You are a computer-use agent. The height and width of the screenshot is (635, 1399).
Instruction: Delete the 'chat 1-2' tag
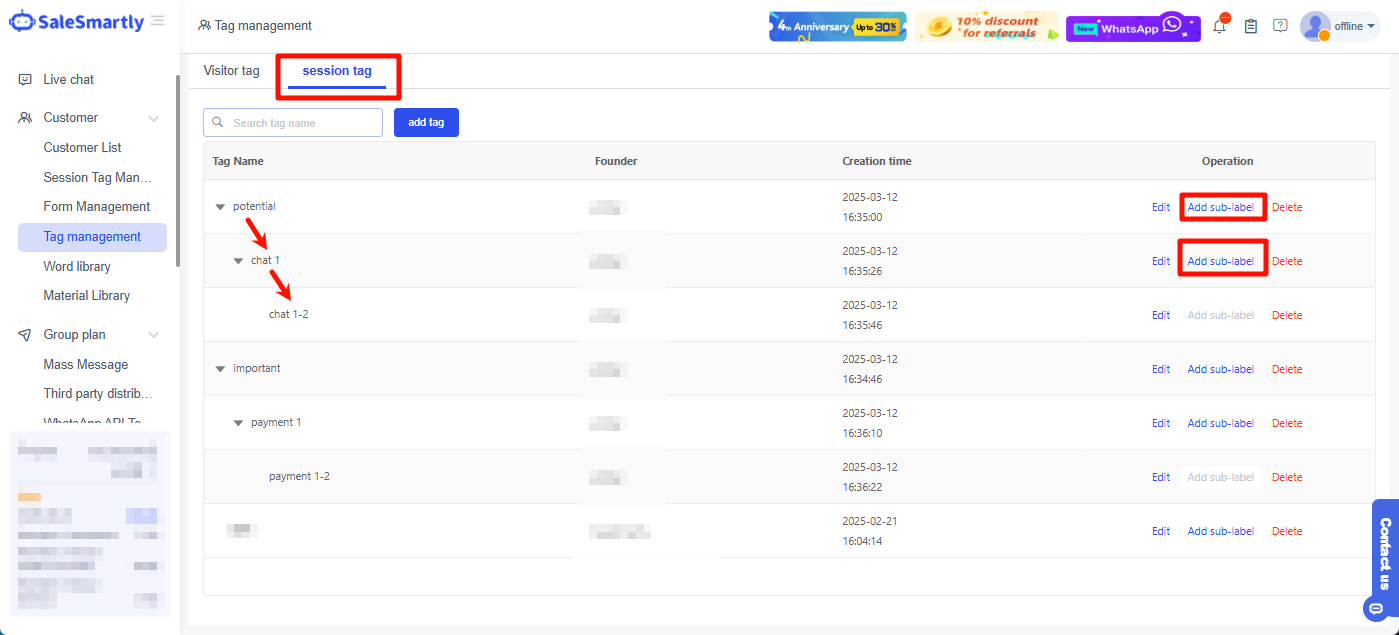point(1286,315)
